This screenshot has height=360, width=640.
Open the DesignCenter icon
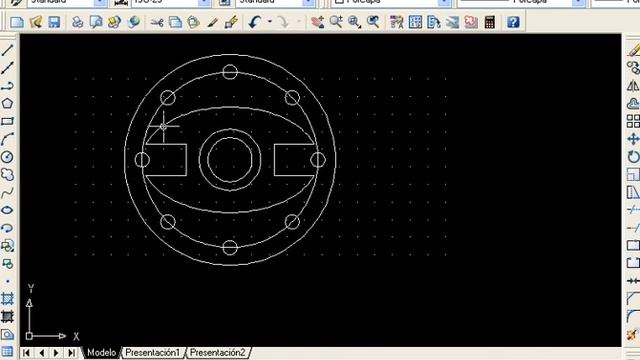click(416, 22)
